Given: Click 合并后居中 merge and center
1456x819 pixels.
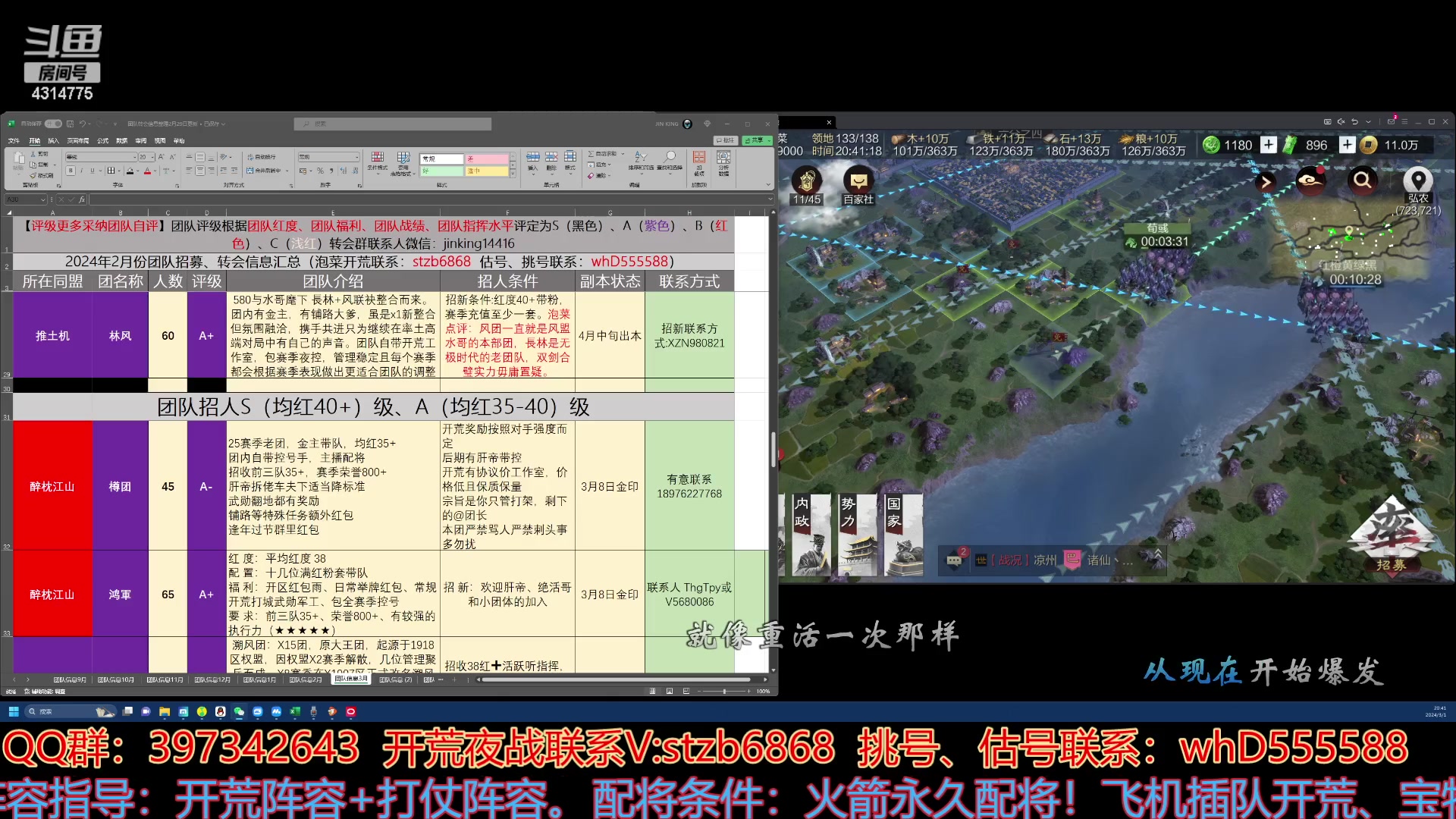Looking at the screenshot, I should 265,171.
